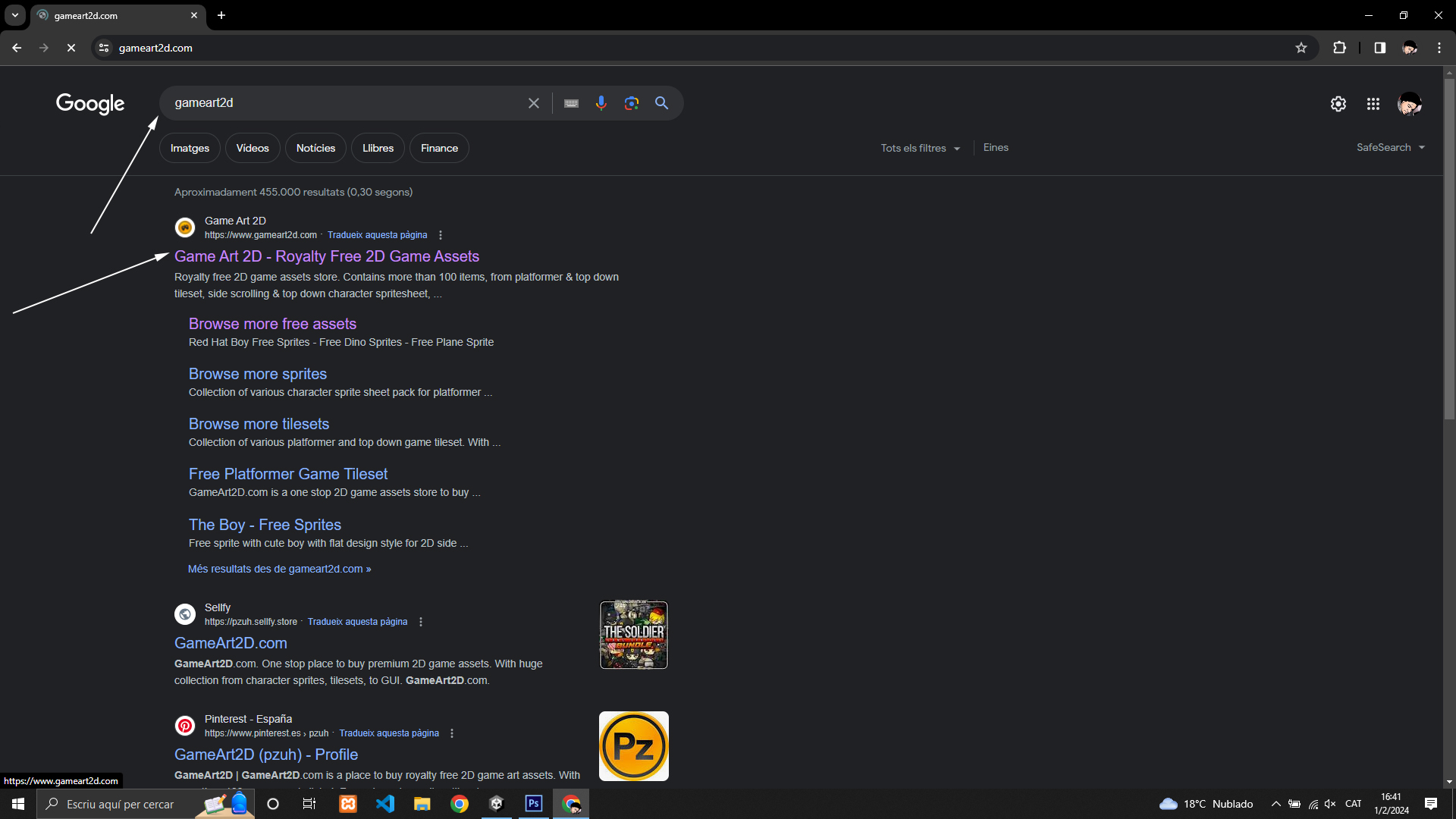Screen dimensions: 1456x819
Task: Switch to the Imatges filter tab
Action: coord(190,149)
